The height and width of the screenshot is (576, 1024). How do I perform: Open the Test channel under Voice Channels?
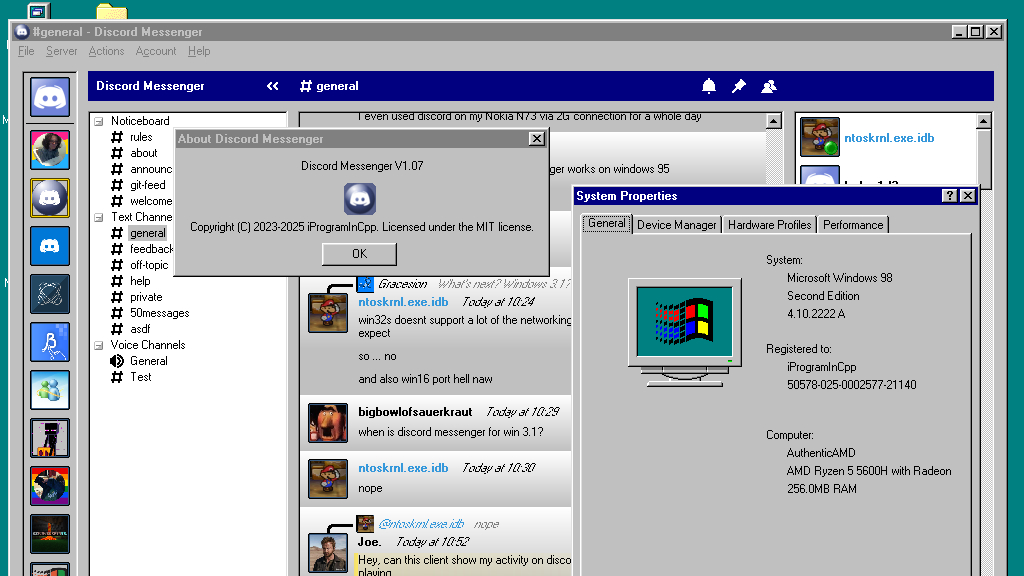pos(140,377)
